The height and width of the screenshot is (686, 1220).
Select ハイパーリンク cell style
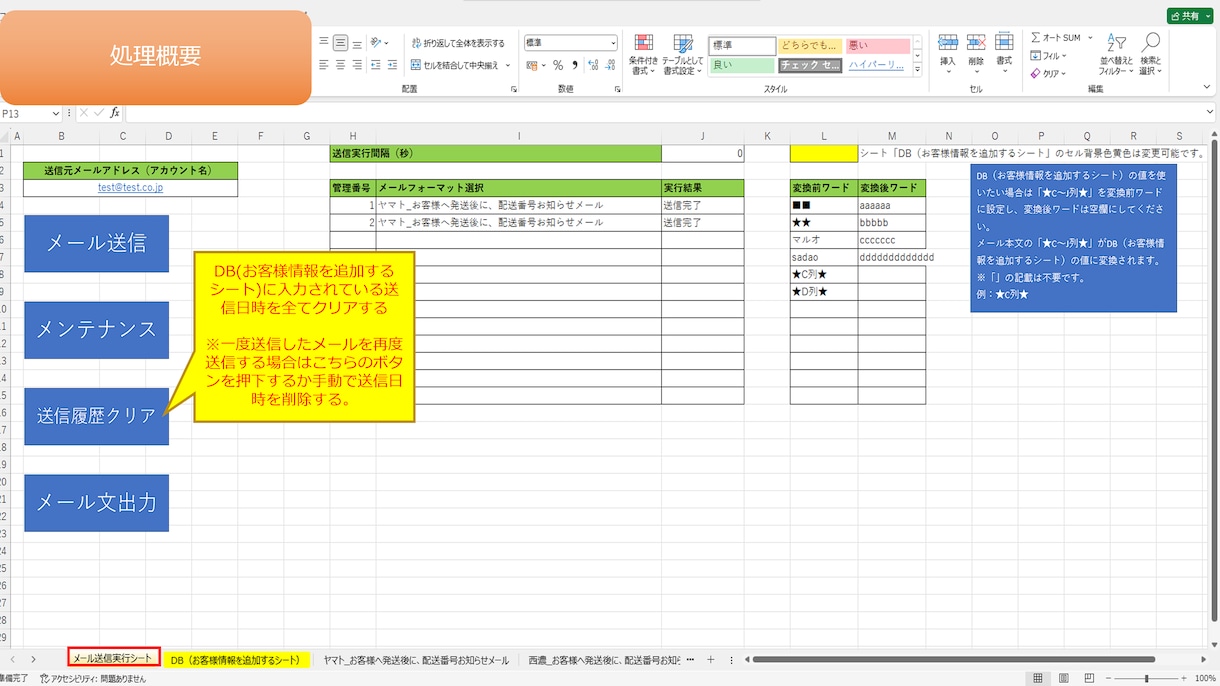[878, 65]
